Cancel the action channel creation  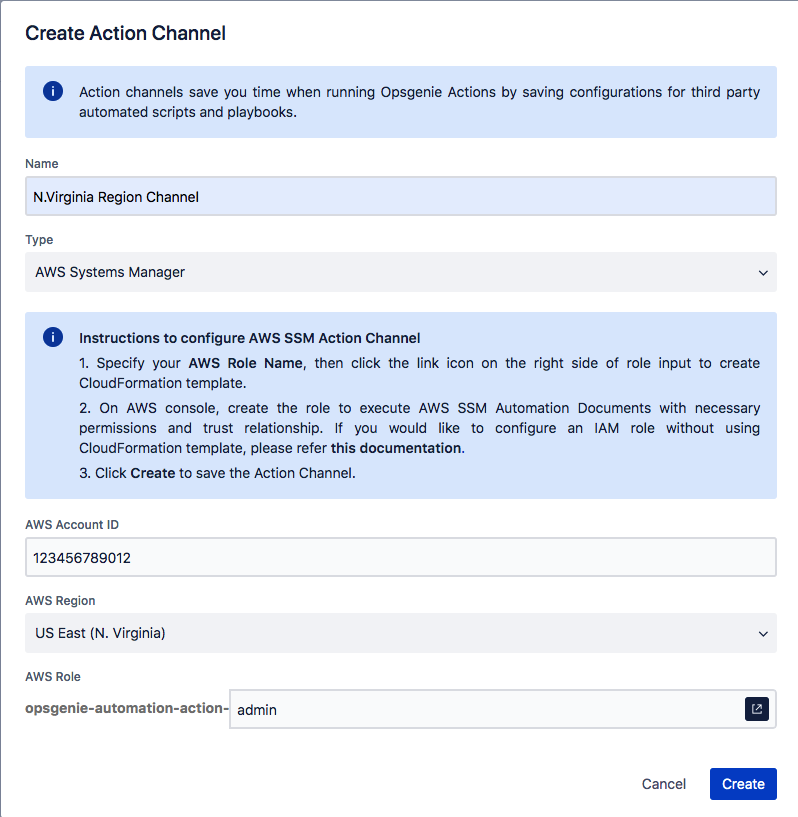pyautogui.click(x=664, y=784)
